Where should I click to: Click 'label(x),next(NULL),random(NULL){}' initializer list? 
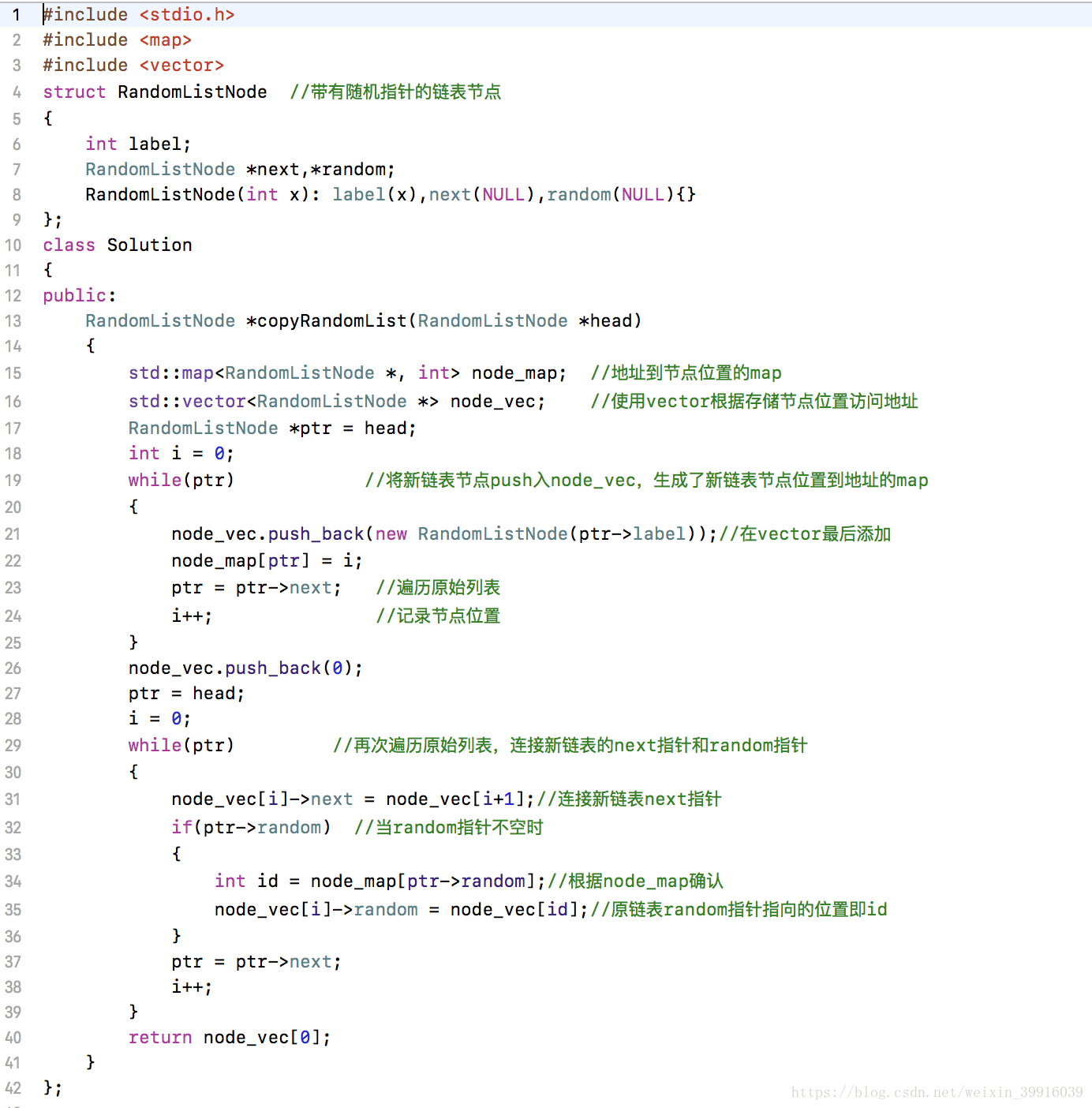[514, 195]
